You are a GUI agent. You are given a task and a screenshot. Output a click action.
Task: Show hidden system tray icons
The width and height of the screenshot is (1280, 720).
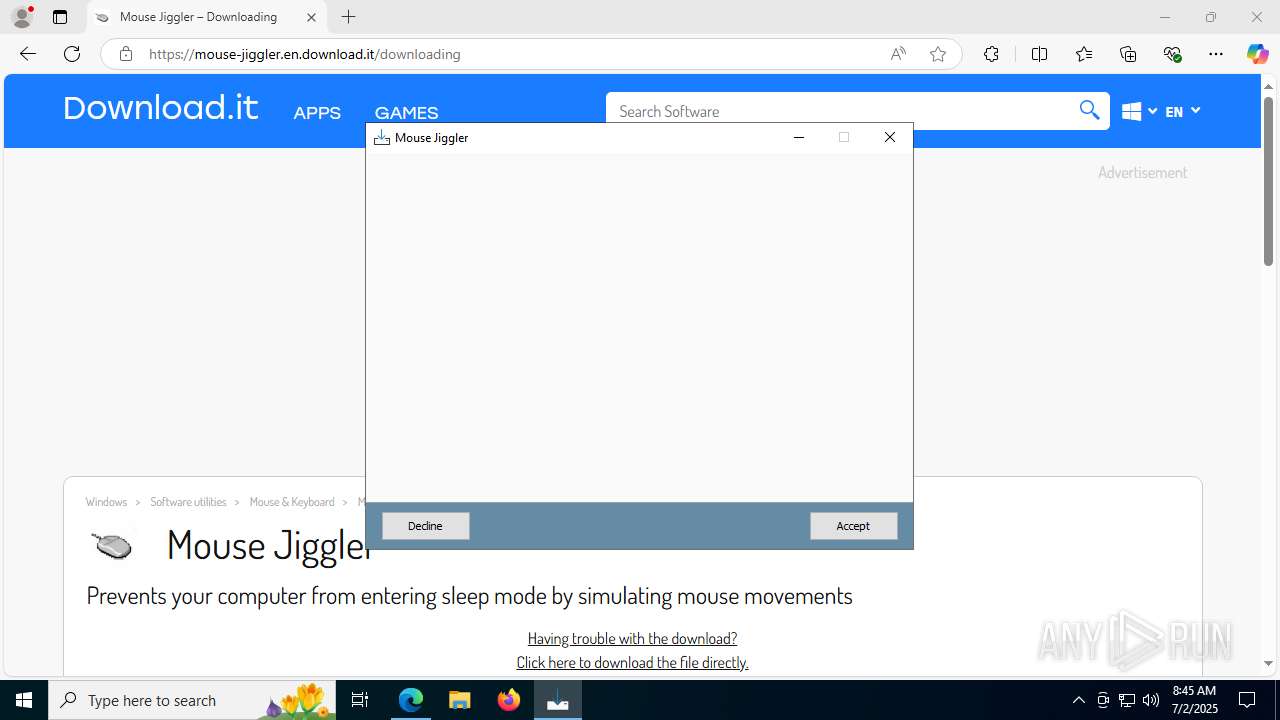tap(1078, 700)
